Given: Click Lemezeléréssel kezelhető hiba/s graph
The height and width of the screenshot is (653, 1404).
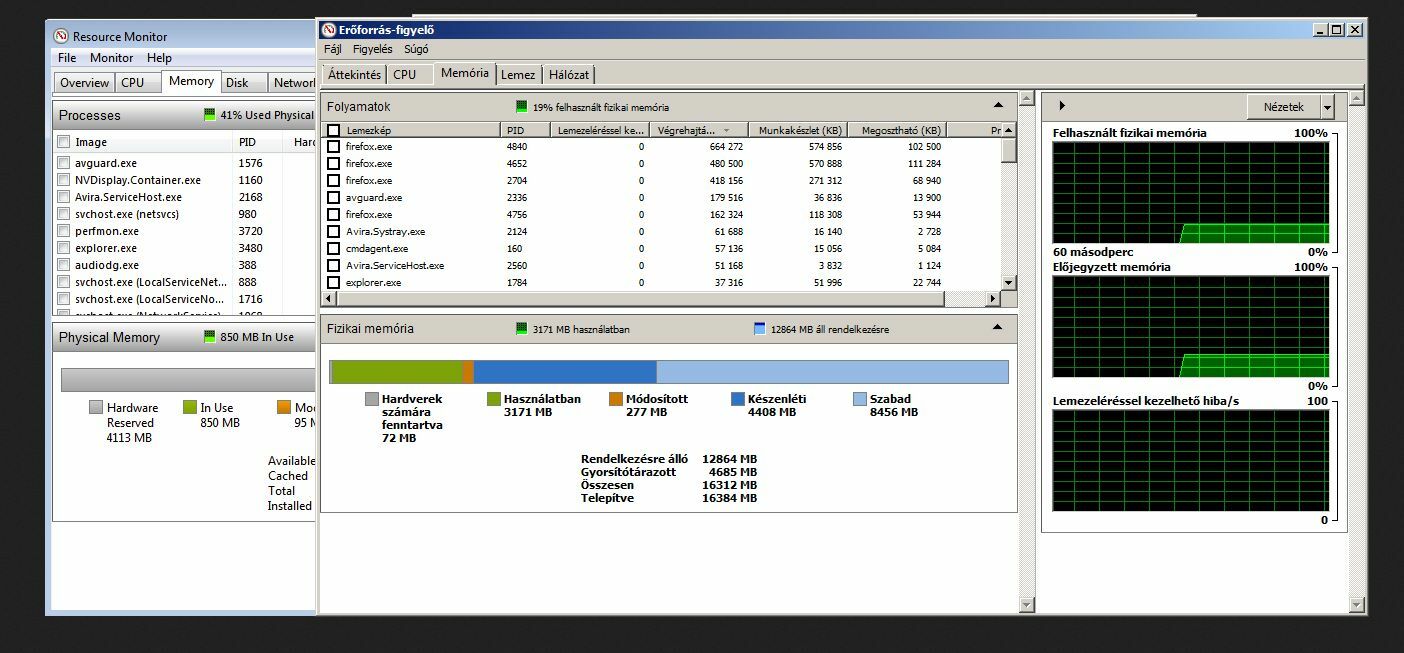Looking at the screenshot, I should click(x=1191, y=461).
